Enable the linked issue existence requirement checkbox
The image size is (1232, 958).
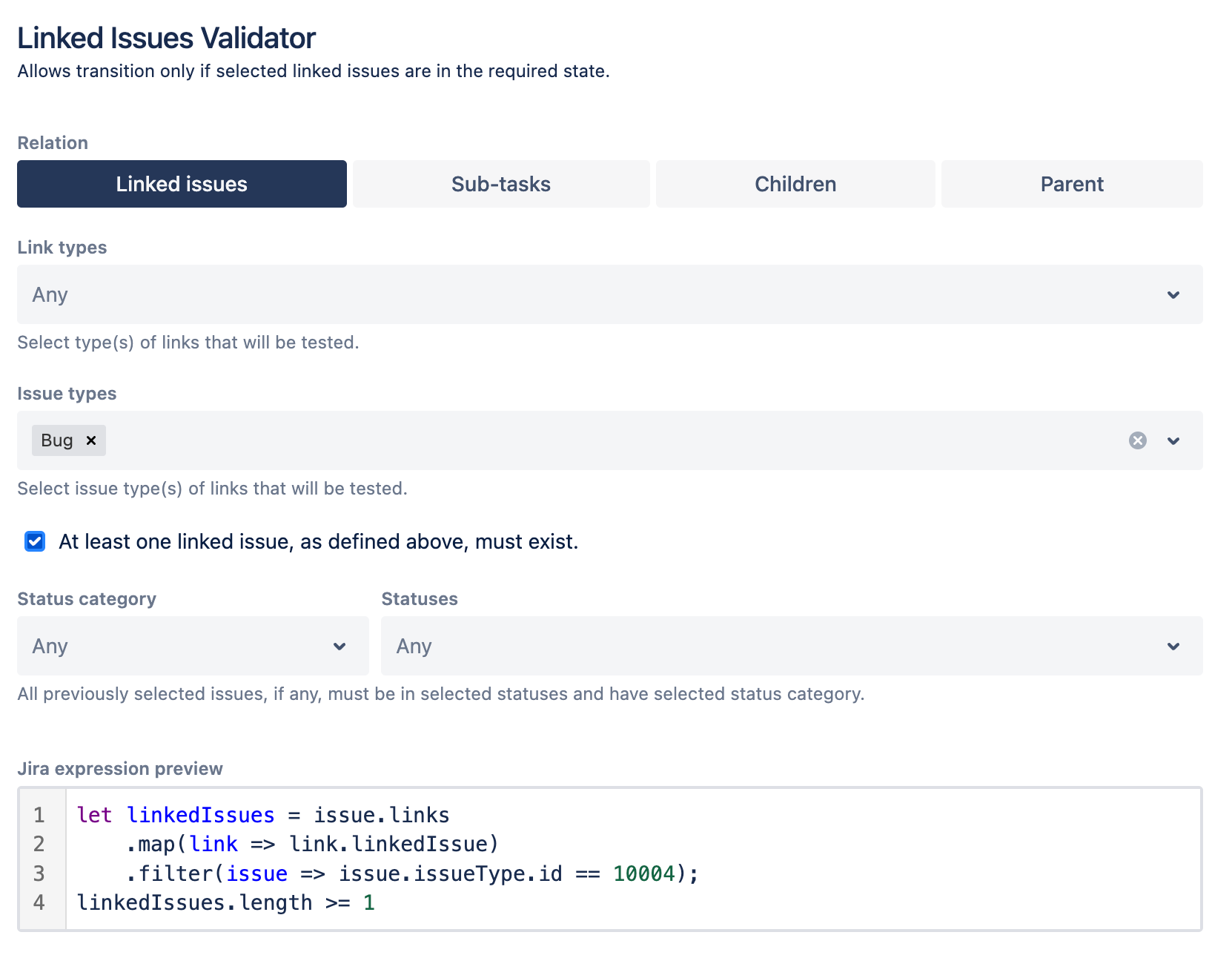(x=35, y=542)
